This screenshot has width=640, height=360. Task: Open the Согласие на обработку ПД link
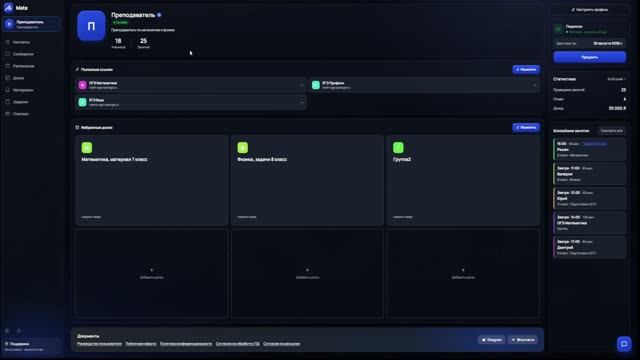(238, 344)
